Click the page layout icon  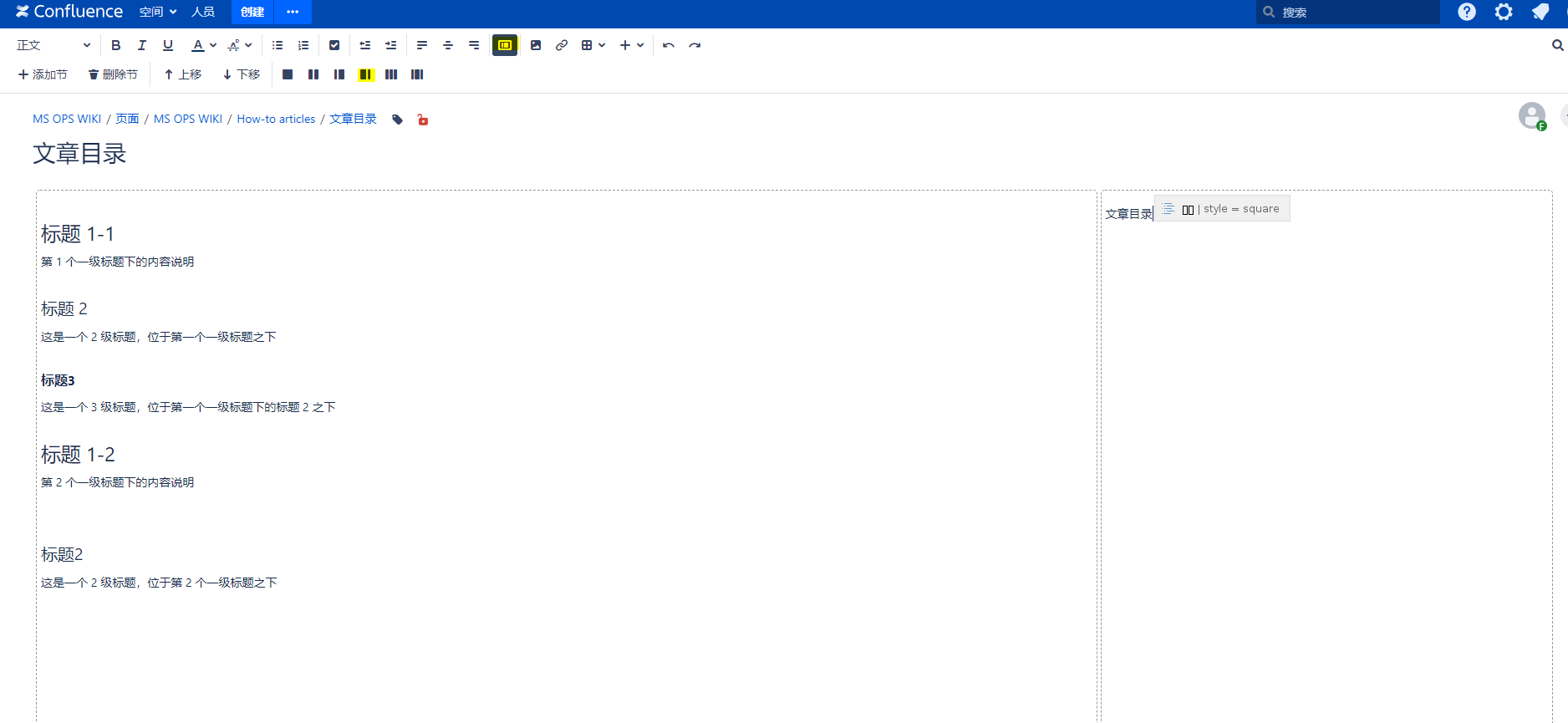coord(505,45)
